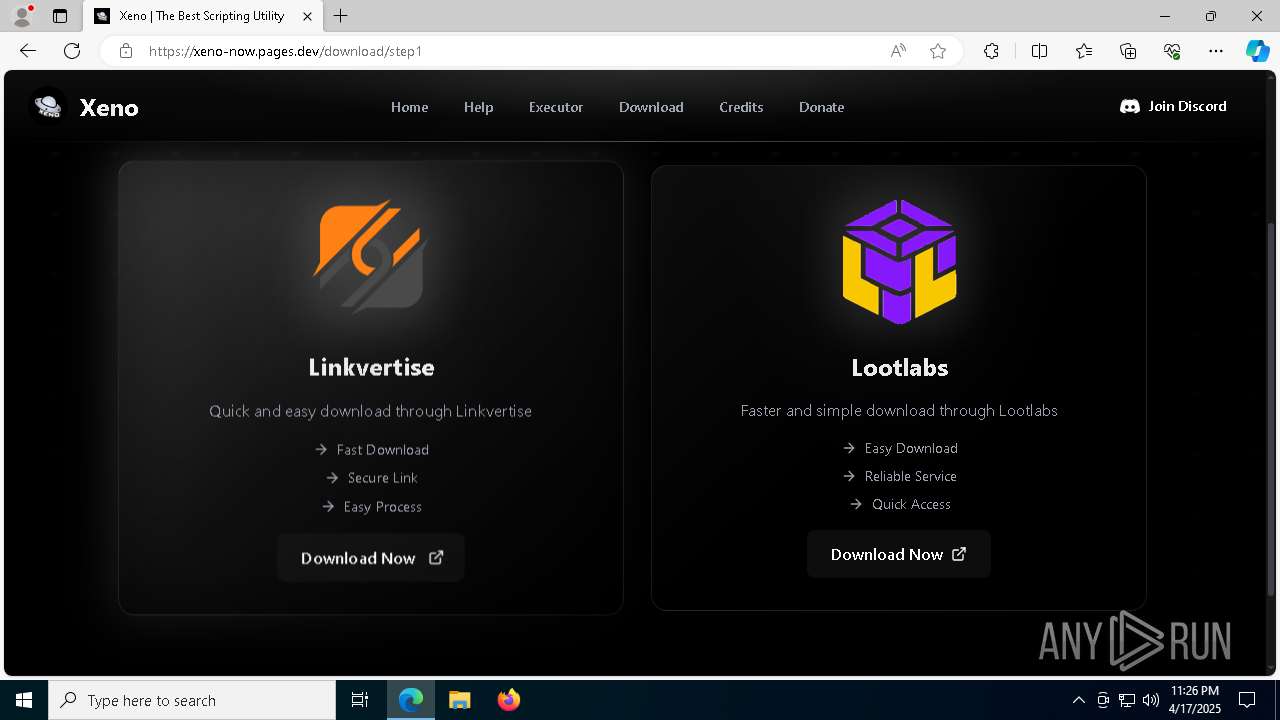Click the Xeno UFO logo icon

pos(48,106)
